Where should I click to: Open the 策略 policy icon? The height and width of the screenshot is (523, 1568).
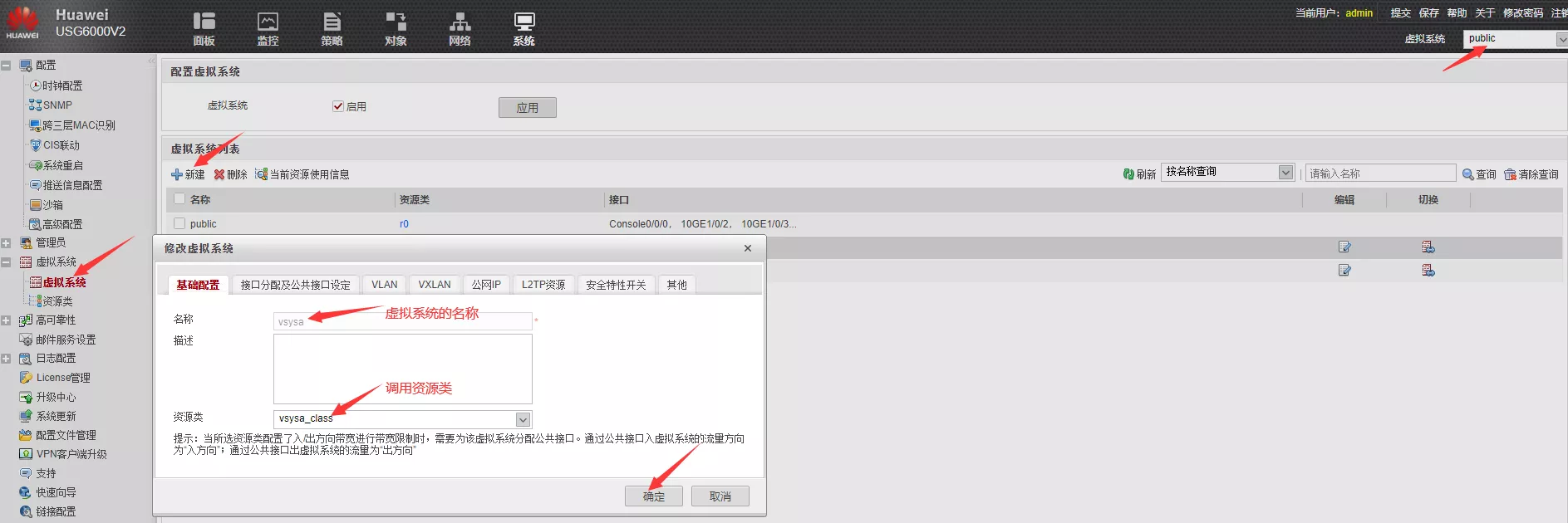coord(332,22)
